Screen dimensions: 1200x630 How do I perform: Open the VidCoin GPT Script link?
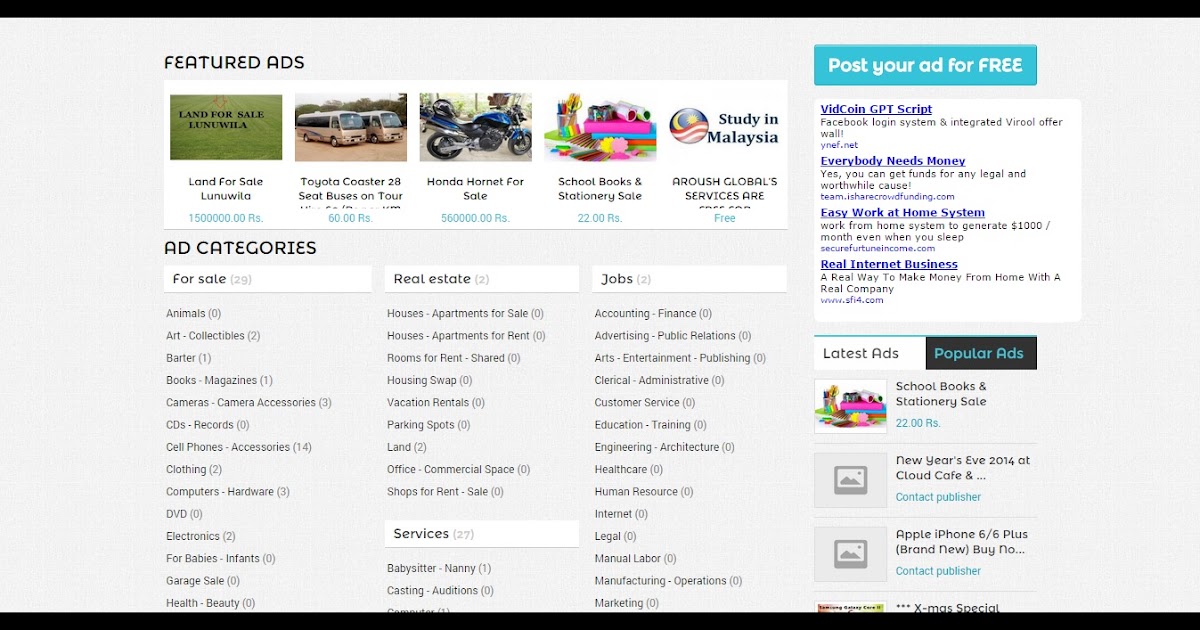(x=876, y=109)
